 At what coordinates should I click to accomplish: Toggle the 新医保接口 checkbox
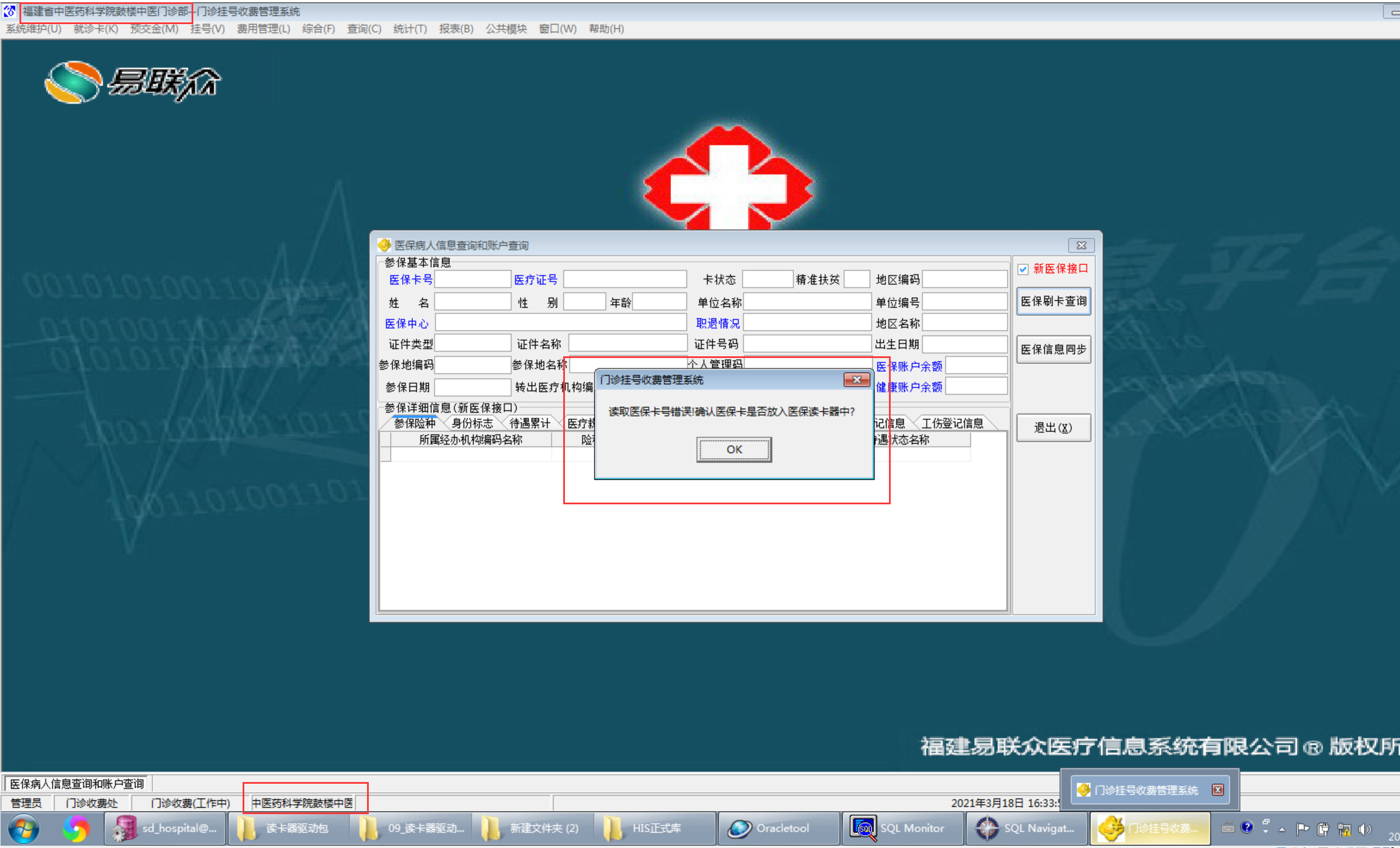1023,269
